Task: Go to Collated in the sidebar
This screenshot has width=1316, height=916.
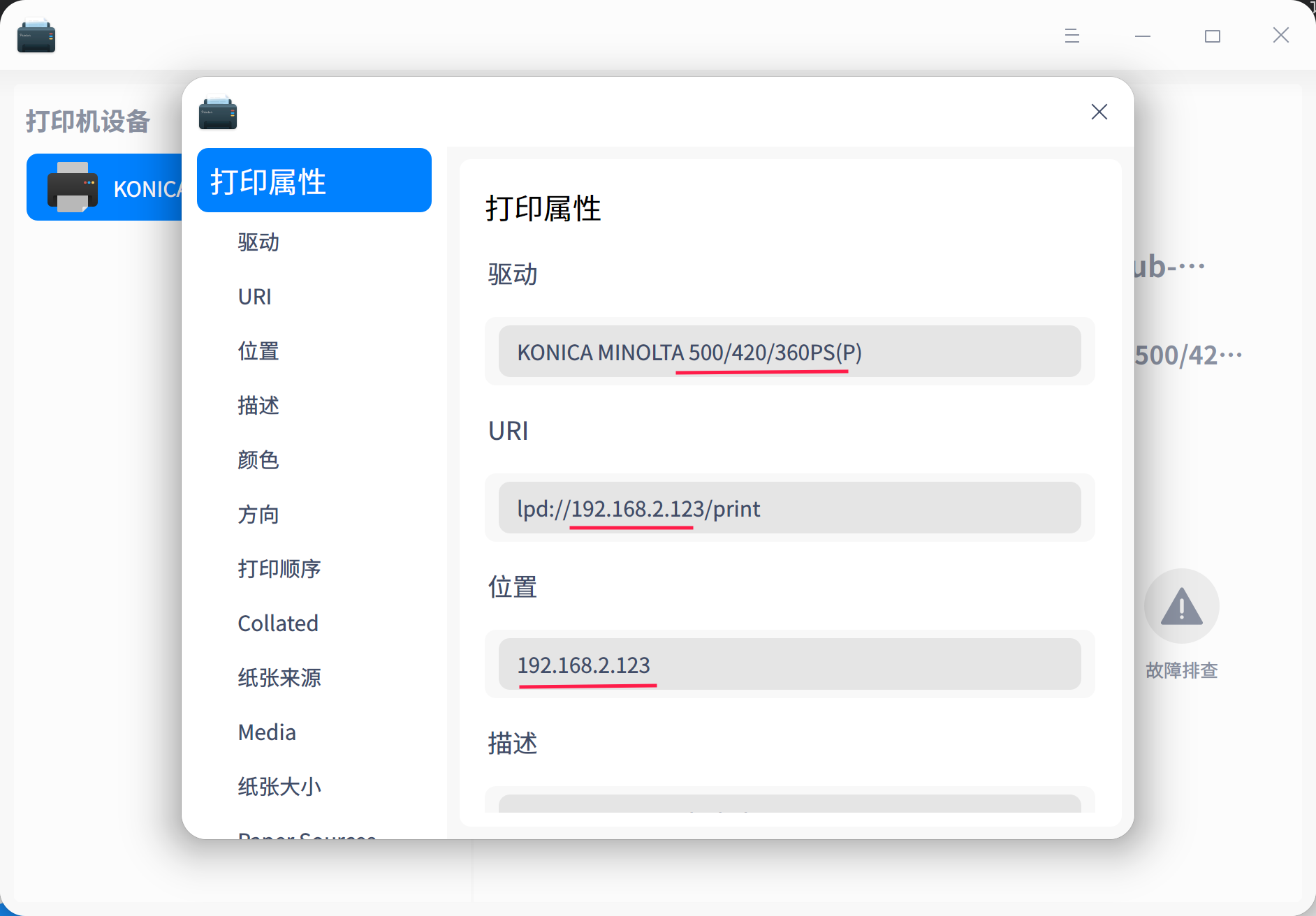Action: tap(278, 623)
